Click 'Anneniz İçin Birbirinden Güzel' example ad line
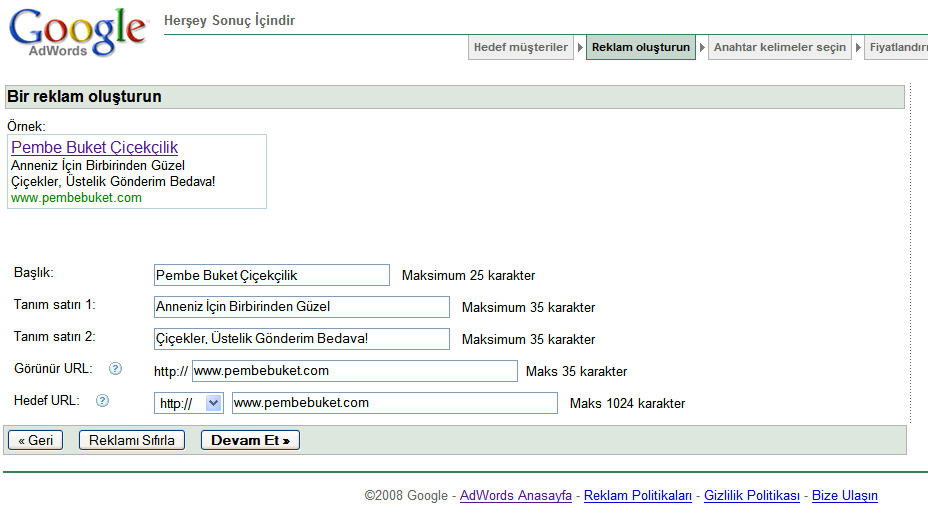 [x=98, y=166]
